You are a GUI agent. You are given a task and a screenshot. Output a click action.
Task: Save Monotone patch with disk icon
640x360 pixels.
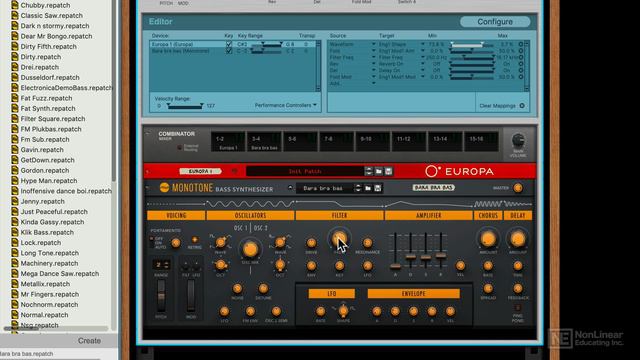[378, 188]
